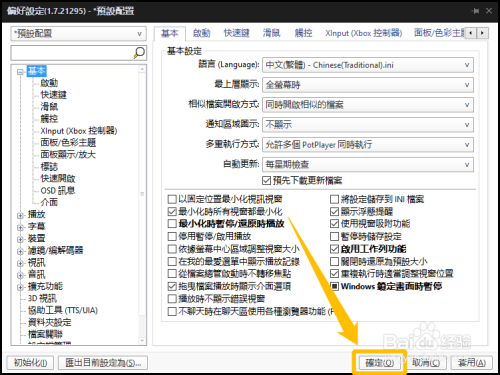Screen dimensions: 500x375
Task: Switch to the 啟動 tab
Action: click(202, 33)
